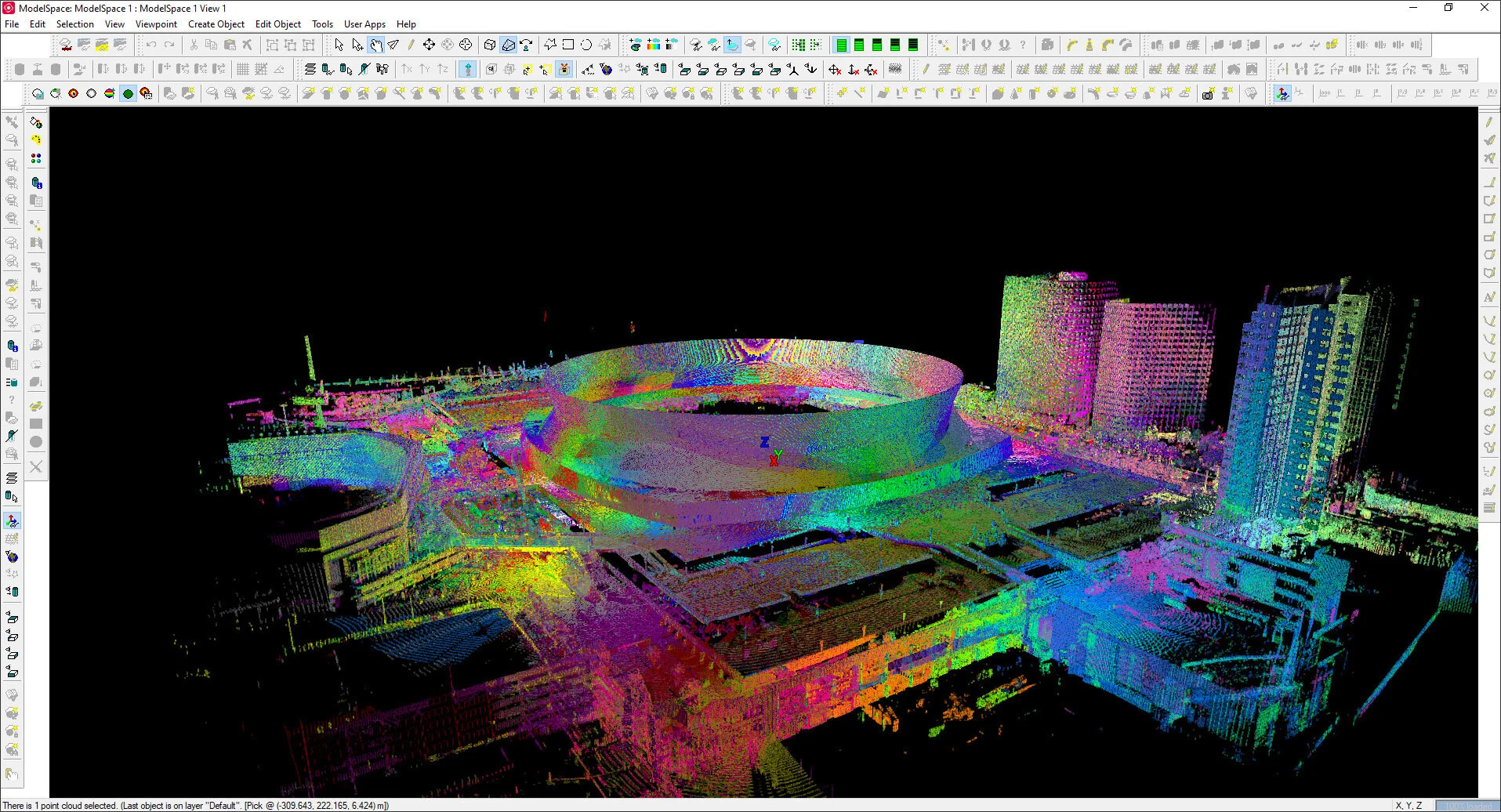Viewport: 1501px width, 812px height.
Task: Toggle the coordinate axes display button
Action: point(1282,93)
